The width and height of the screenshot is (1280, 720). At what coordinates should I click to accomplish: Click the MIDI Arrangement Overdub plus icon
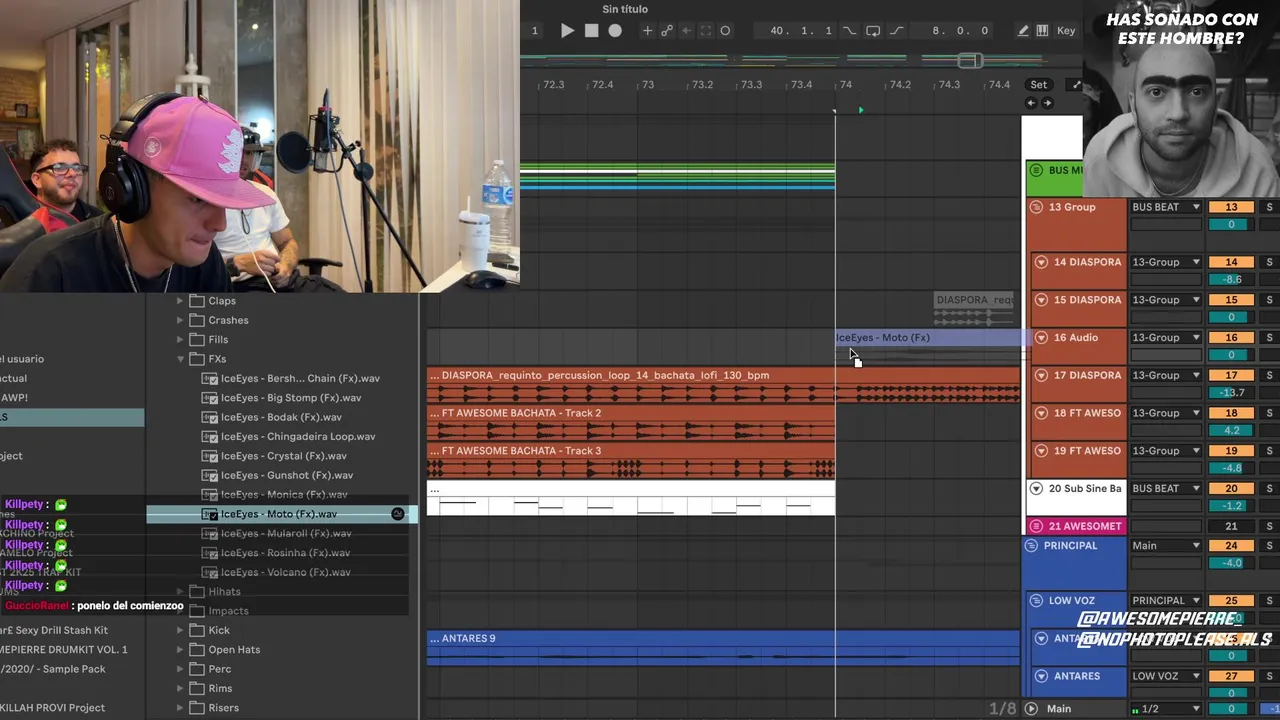[x=647, y=31]
